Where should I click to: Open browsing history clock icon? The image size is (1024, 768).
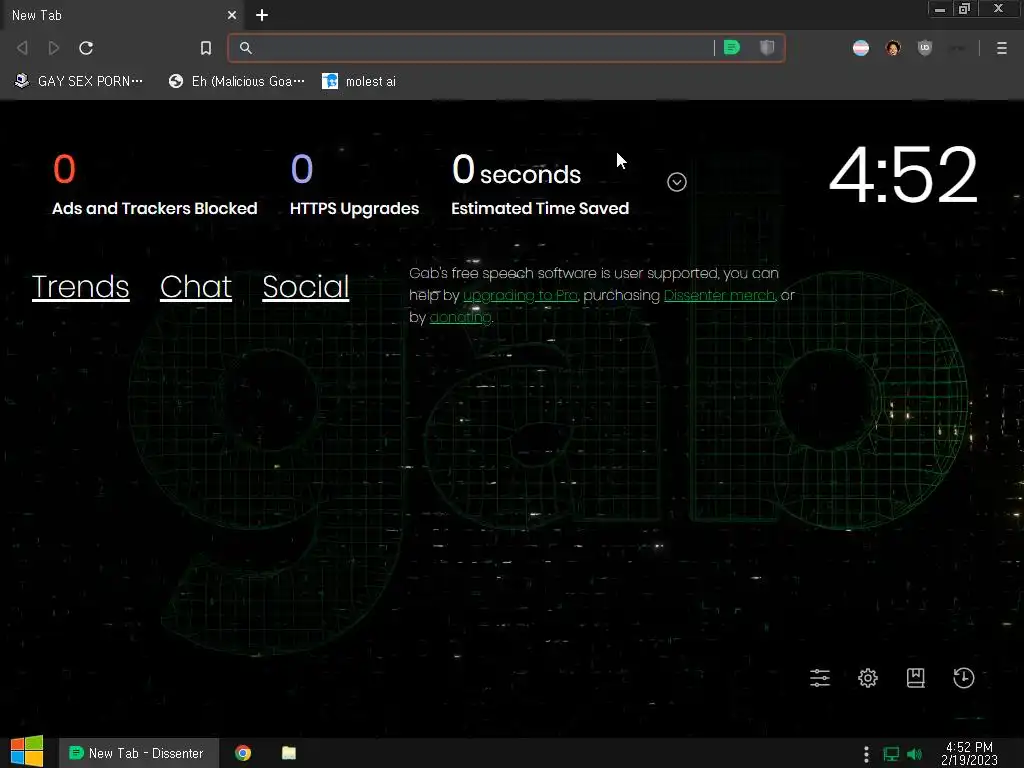[964, 678]
